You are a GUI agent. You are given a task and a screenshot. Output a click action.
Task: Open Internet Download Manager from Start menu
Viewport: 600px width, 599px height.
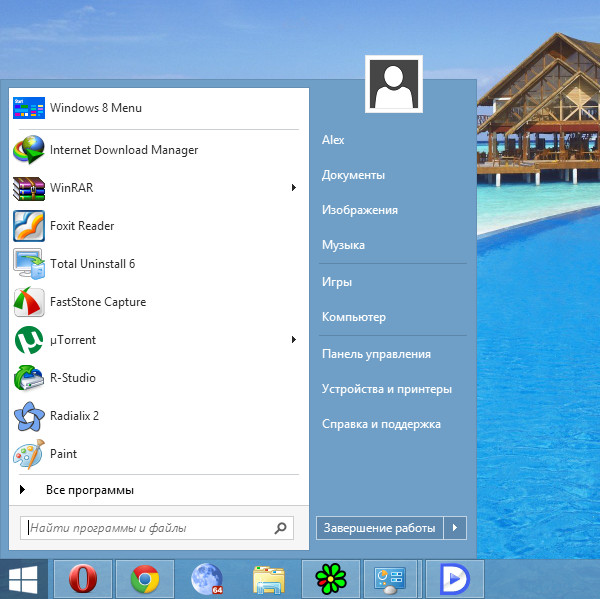[x=123, y=150]
